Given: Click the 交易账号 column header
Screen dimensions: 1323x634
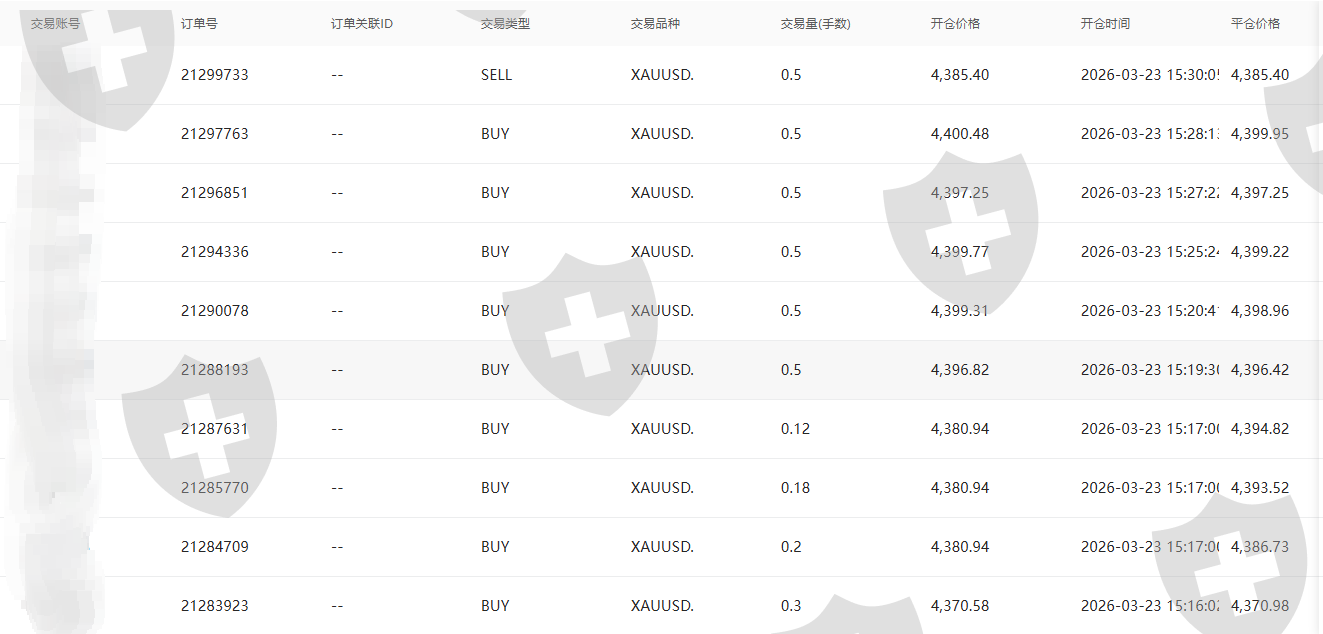Looking at the screenshot, I should pos(55,24).
